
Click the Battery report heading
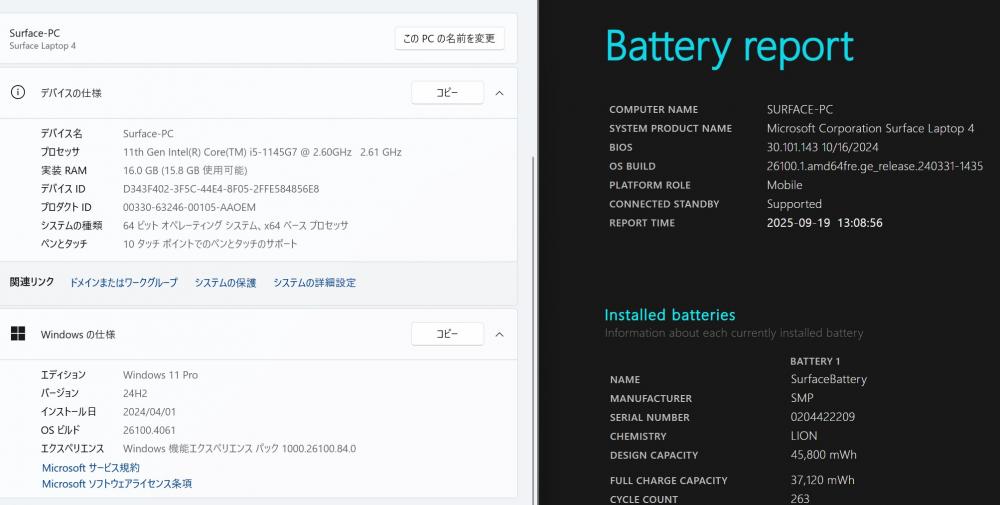(729, 46)
